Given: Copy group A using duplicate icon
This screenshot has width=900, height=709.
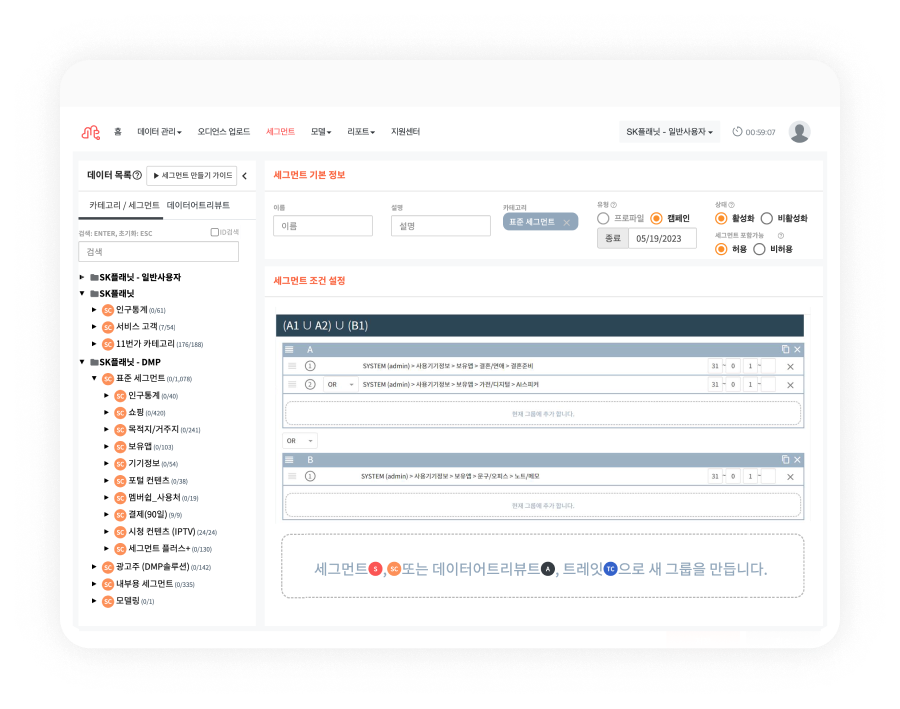Looking at the screenshot, I should coord(785,349).
